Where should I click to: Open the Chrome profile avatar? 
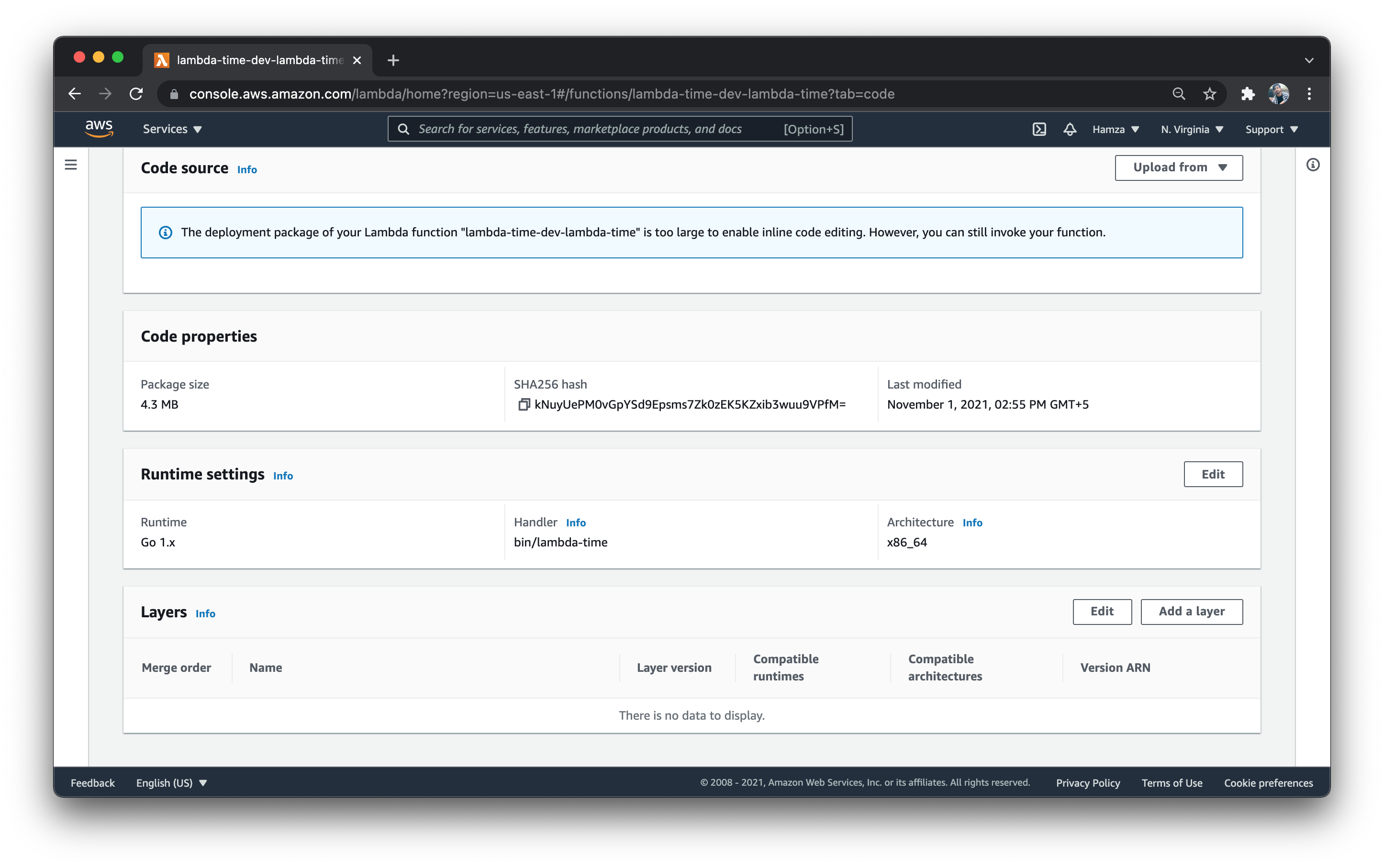tap(1278, 94)
